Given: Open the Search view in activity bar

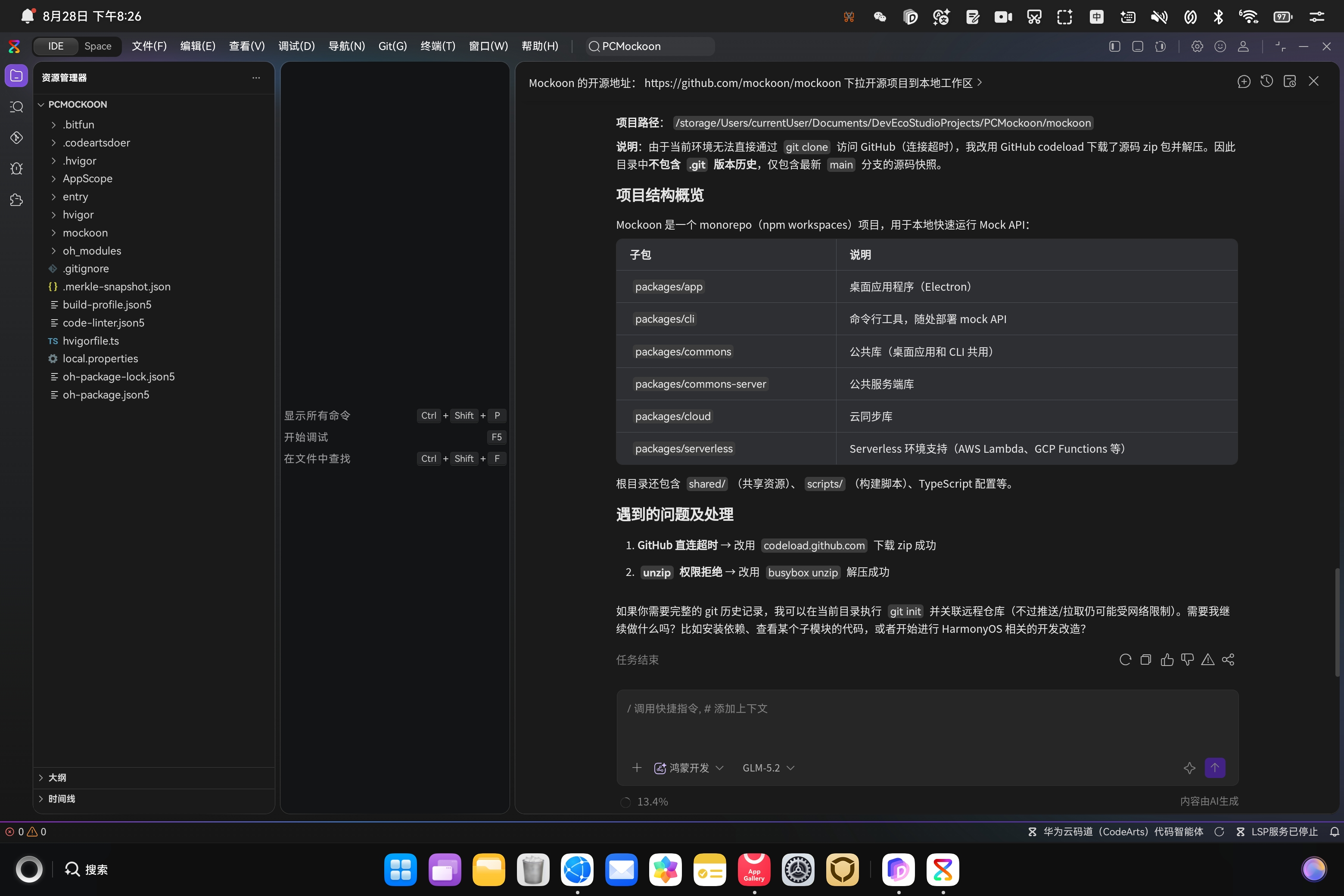Looking at the screenshot, I should 16,107.
